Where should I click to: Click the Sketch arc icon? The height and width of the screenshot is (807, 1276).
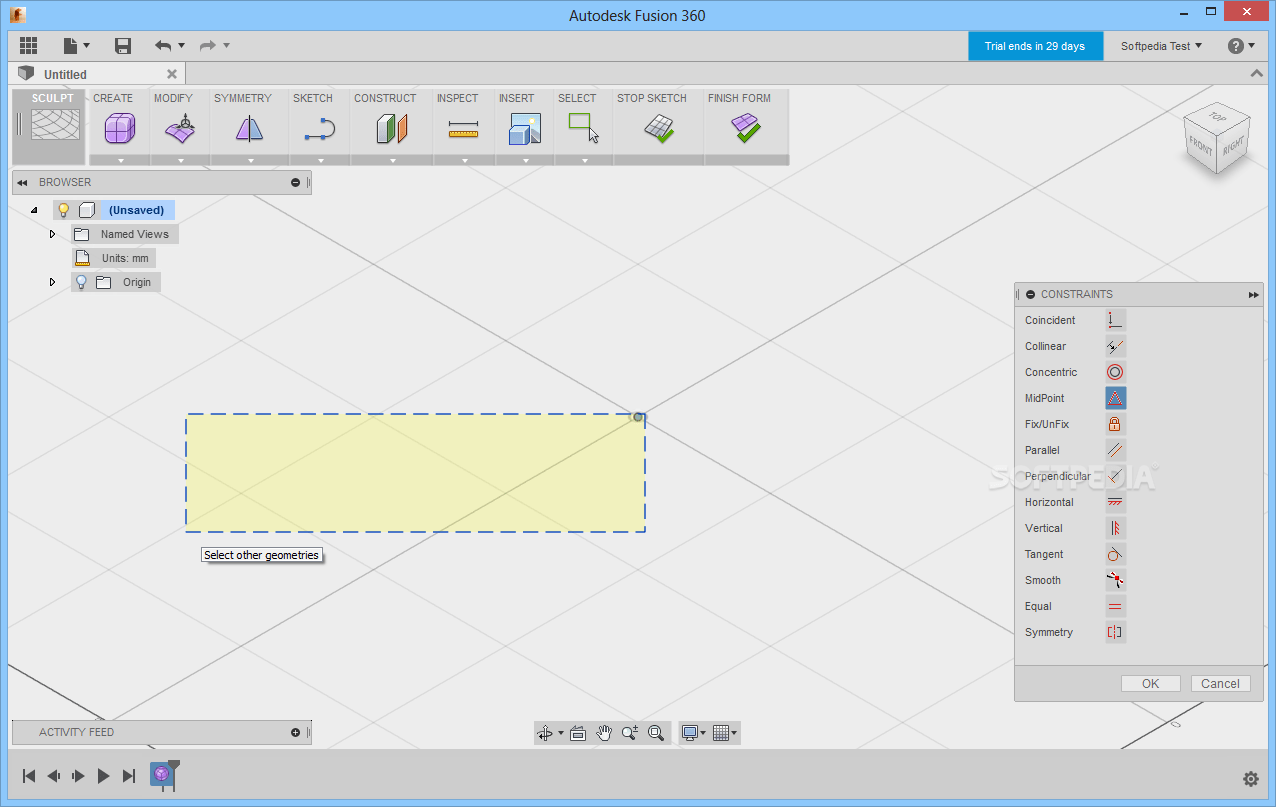pos(320,128)
